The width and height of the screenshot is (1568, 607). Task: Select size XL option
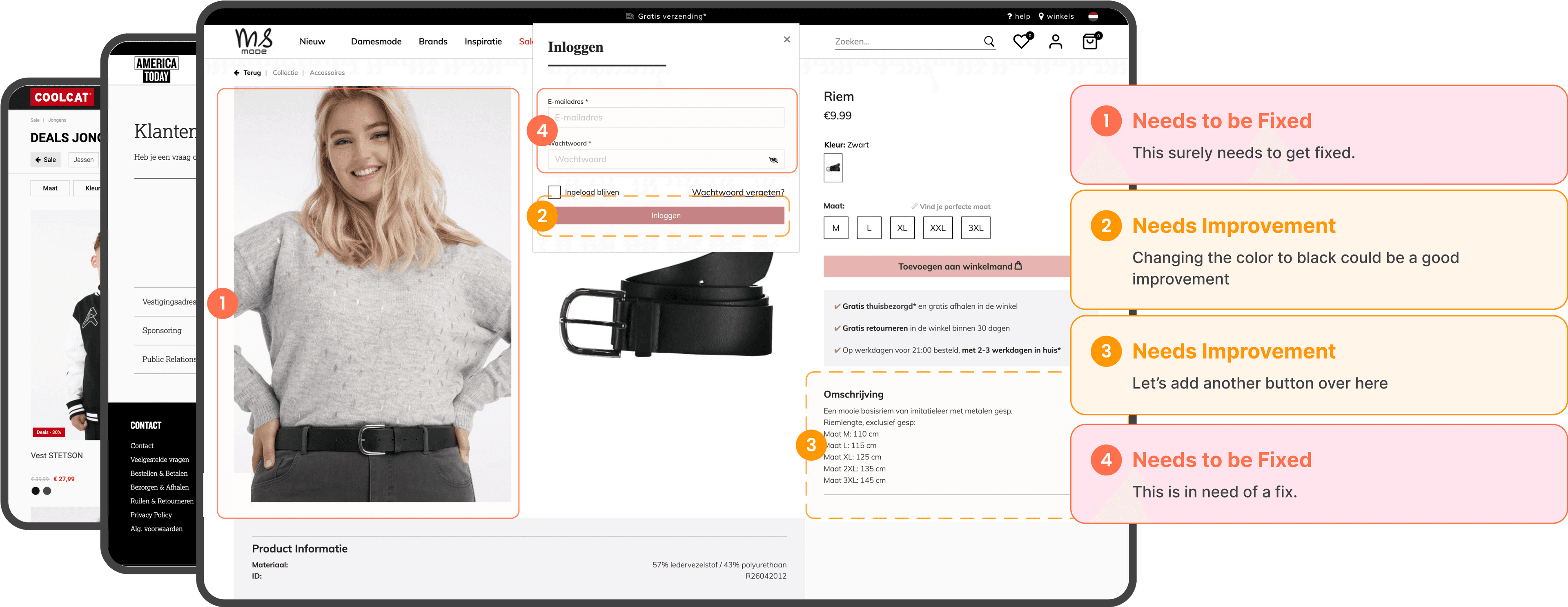point(902,228)
